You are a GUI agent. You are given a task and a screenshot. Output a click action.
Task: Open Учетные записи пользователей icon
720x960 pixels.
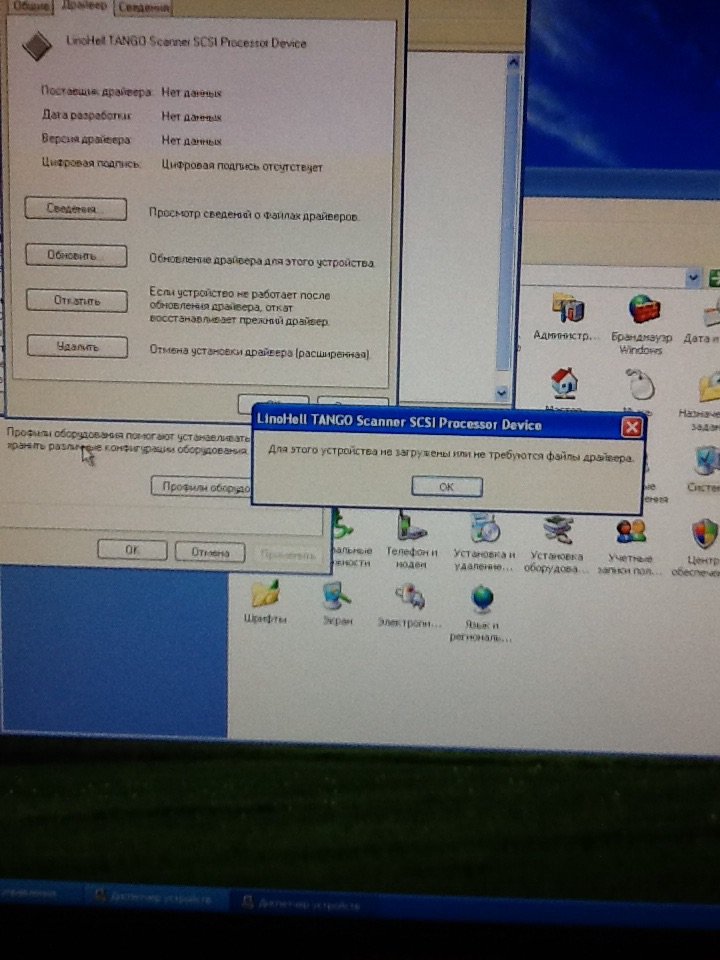[630, 546]
